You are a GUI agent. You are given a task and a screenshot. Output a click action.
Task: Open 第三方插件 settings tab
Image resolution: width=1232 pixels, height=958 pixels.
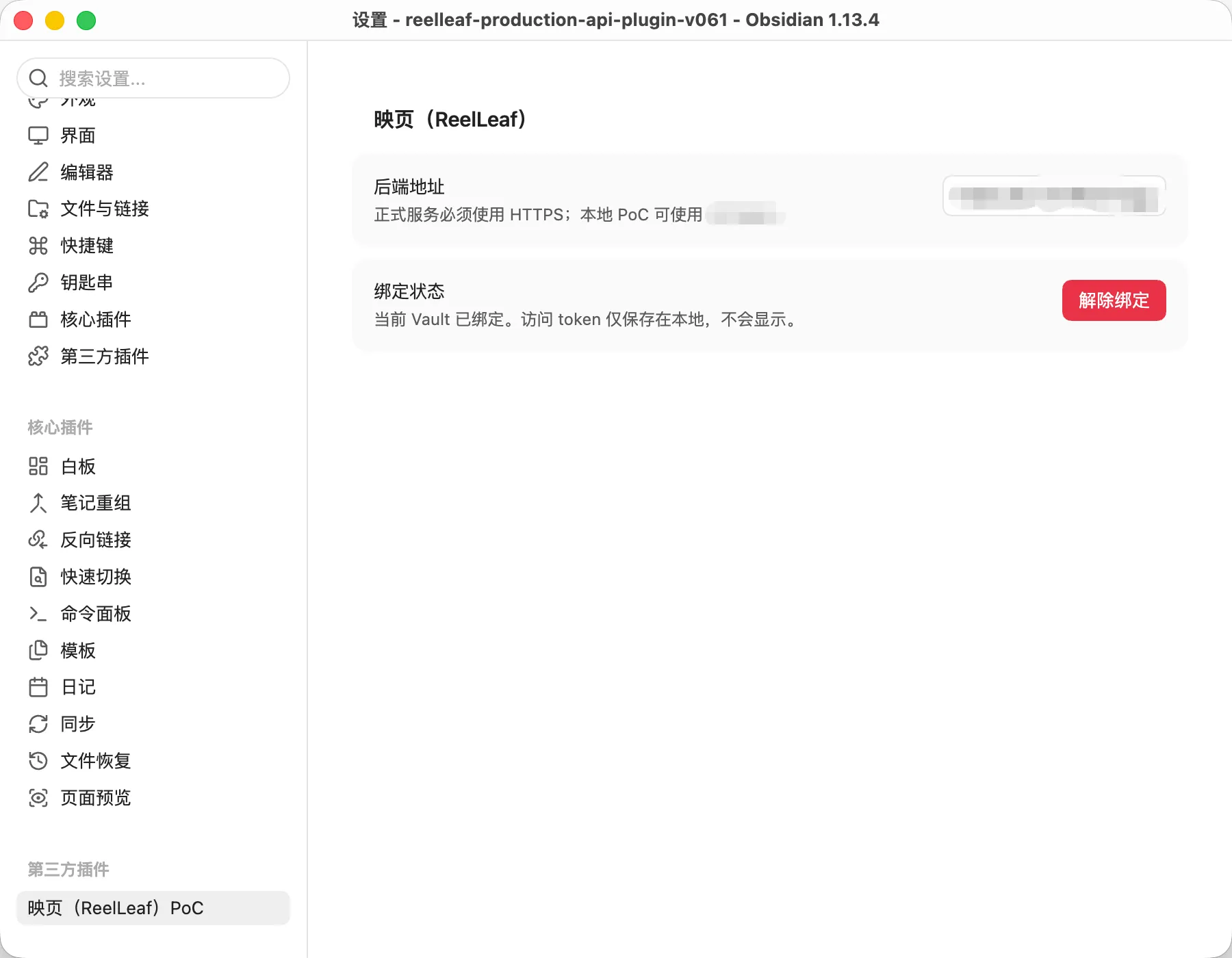pyautogui.click(x=153, y=356)
